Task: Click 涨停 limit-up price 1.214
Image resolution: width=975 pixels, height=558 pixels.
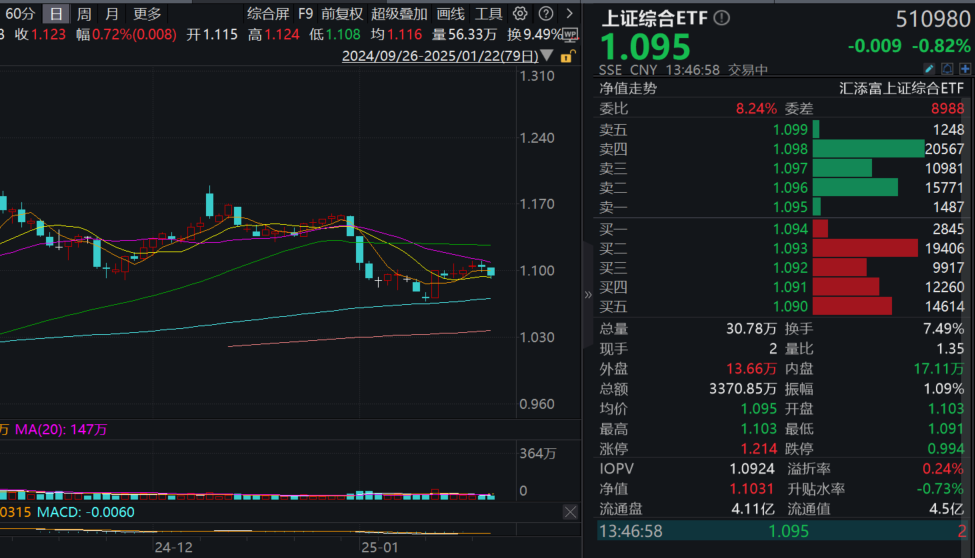Action: pos(759,449)
